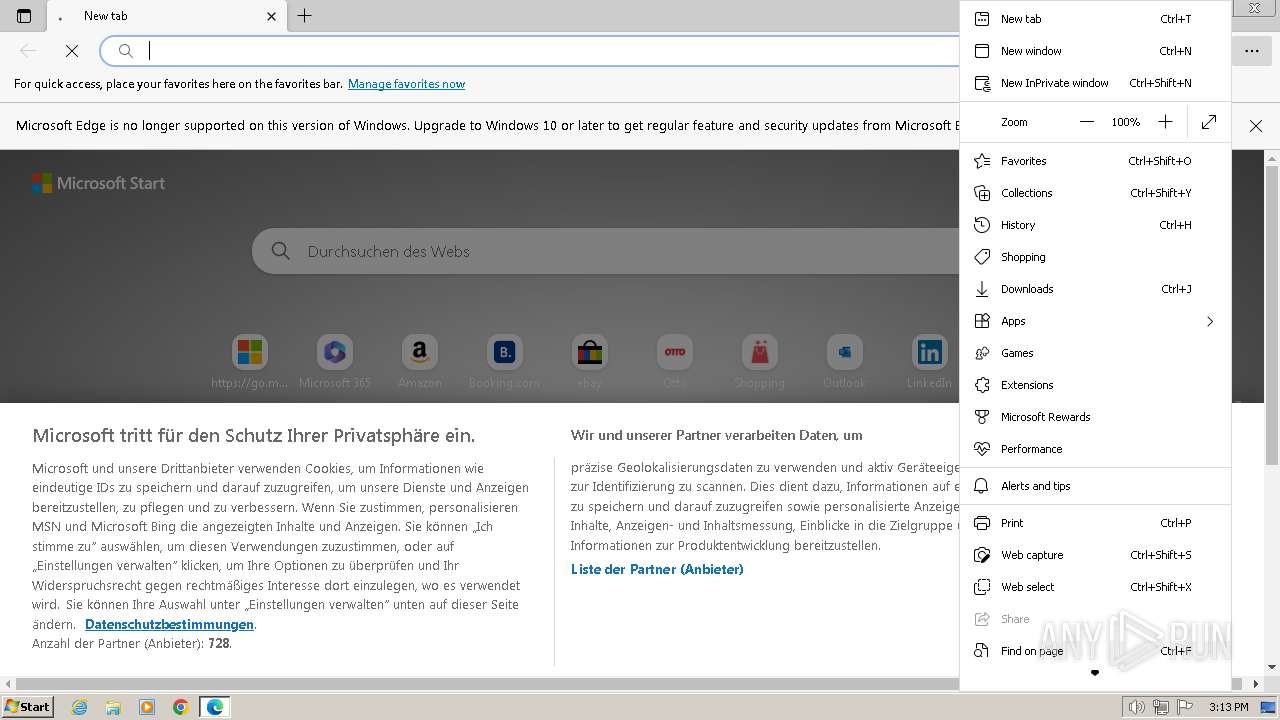Open the Microsoft 365 quick link tile
This screenshot has height=720, width=1280.
[335, 361]
